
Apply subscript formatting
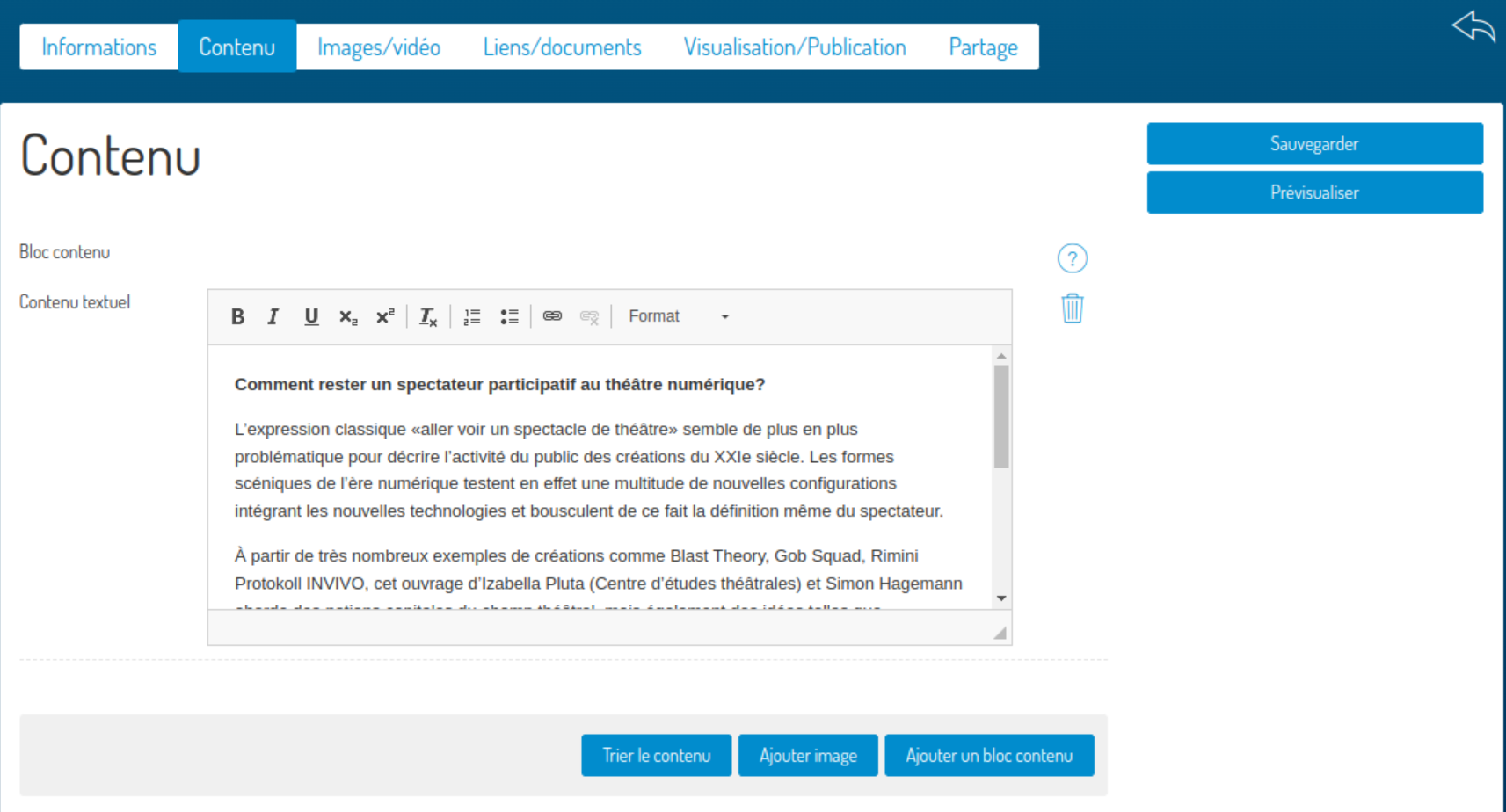point(348,316)
